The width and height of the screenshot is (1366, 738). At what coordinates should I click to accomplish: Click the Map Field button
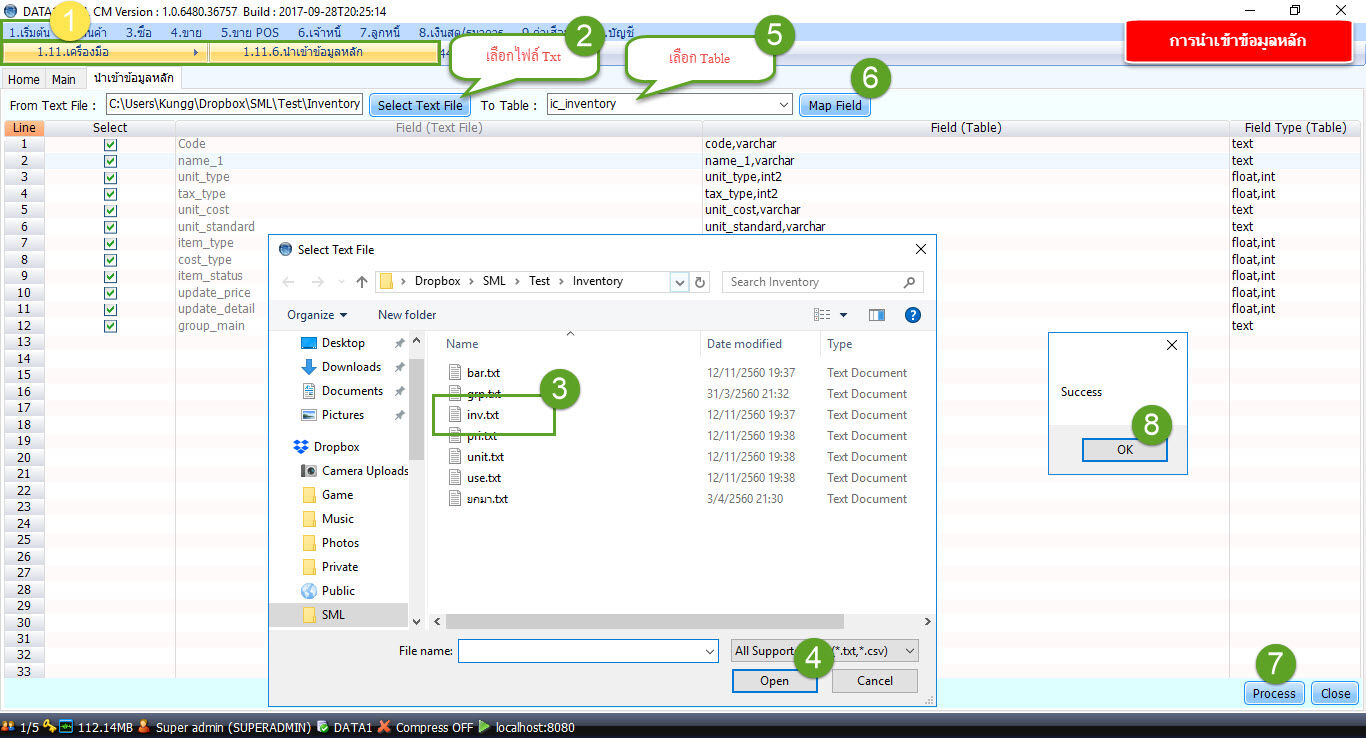[835, 105]
